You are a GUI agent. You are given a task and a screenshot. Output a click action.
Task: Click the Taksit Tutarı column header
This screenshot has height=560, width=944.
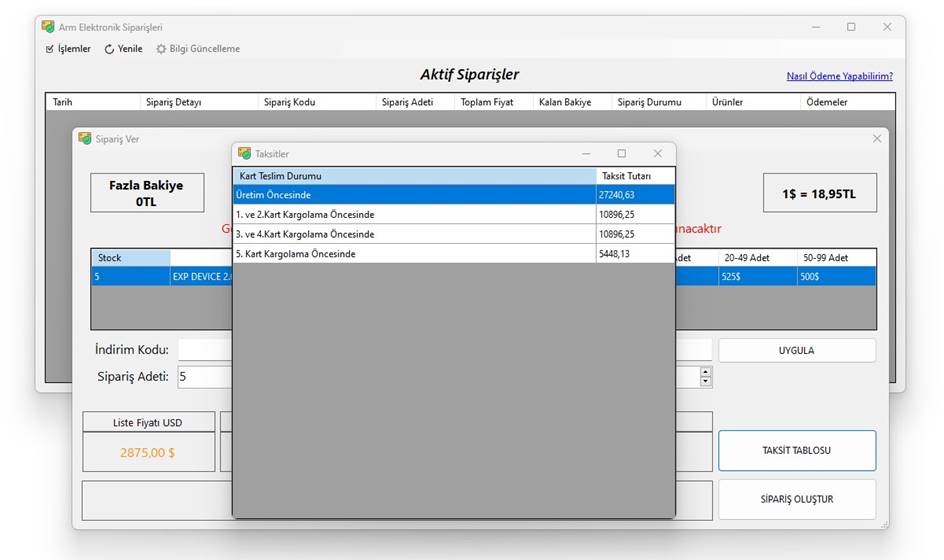(634, 176)
